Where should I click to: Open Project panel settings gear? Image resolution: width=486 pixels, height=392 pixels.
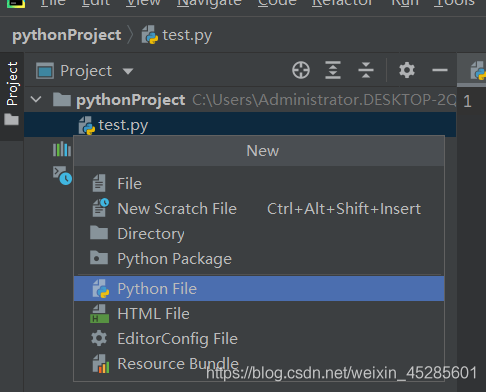(x=407, y=70)
